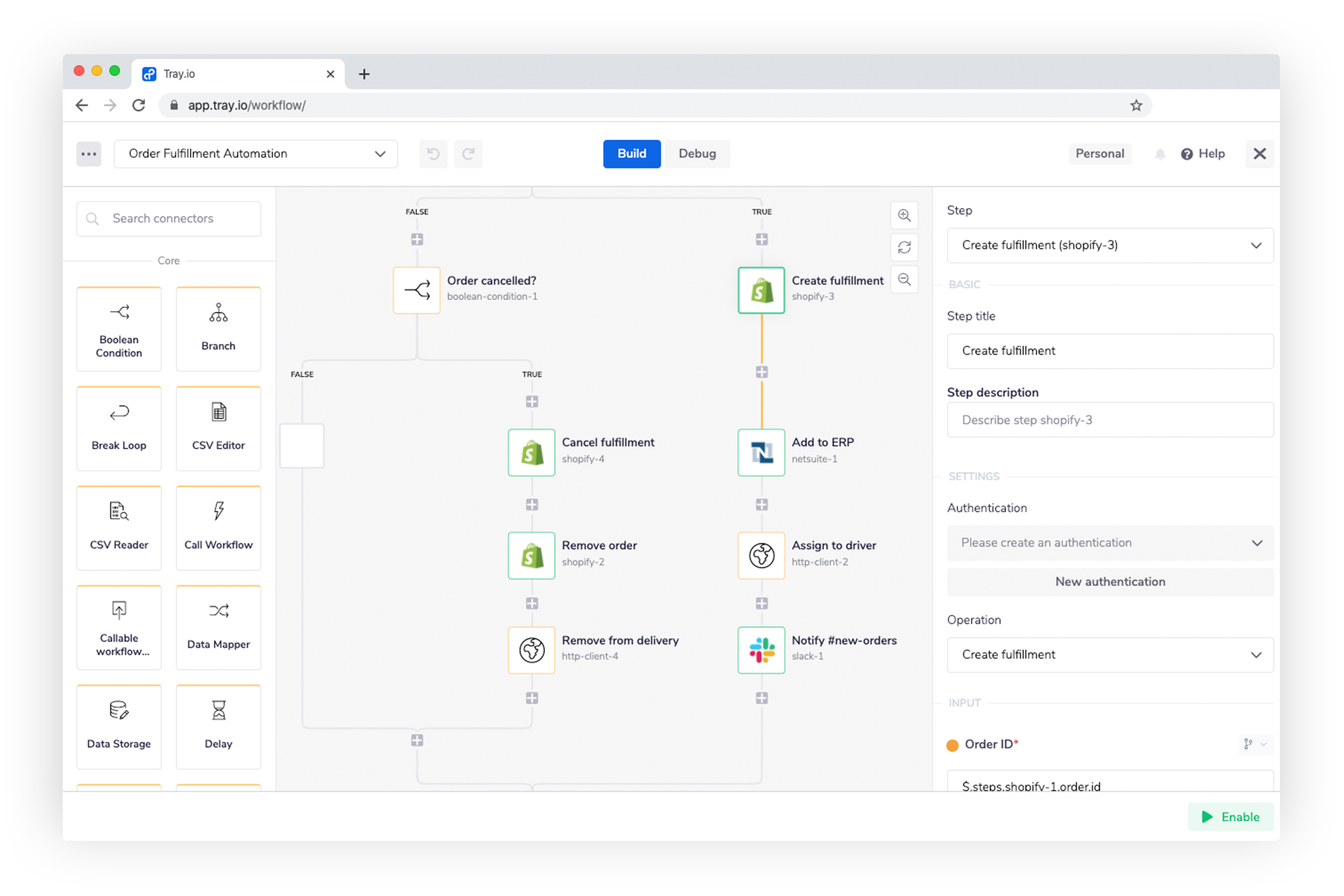This screenshot has height=896, width=1344.
Task: Click the Order Fulfillment Automation workflow dropdown
Action: (x=254, y=154)
